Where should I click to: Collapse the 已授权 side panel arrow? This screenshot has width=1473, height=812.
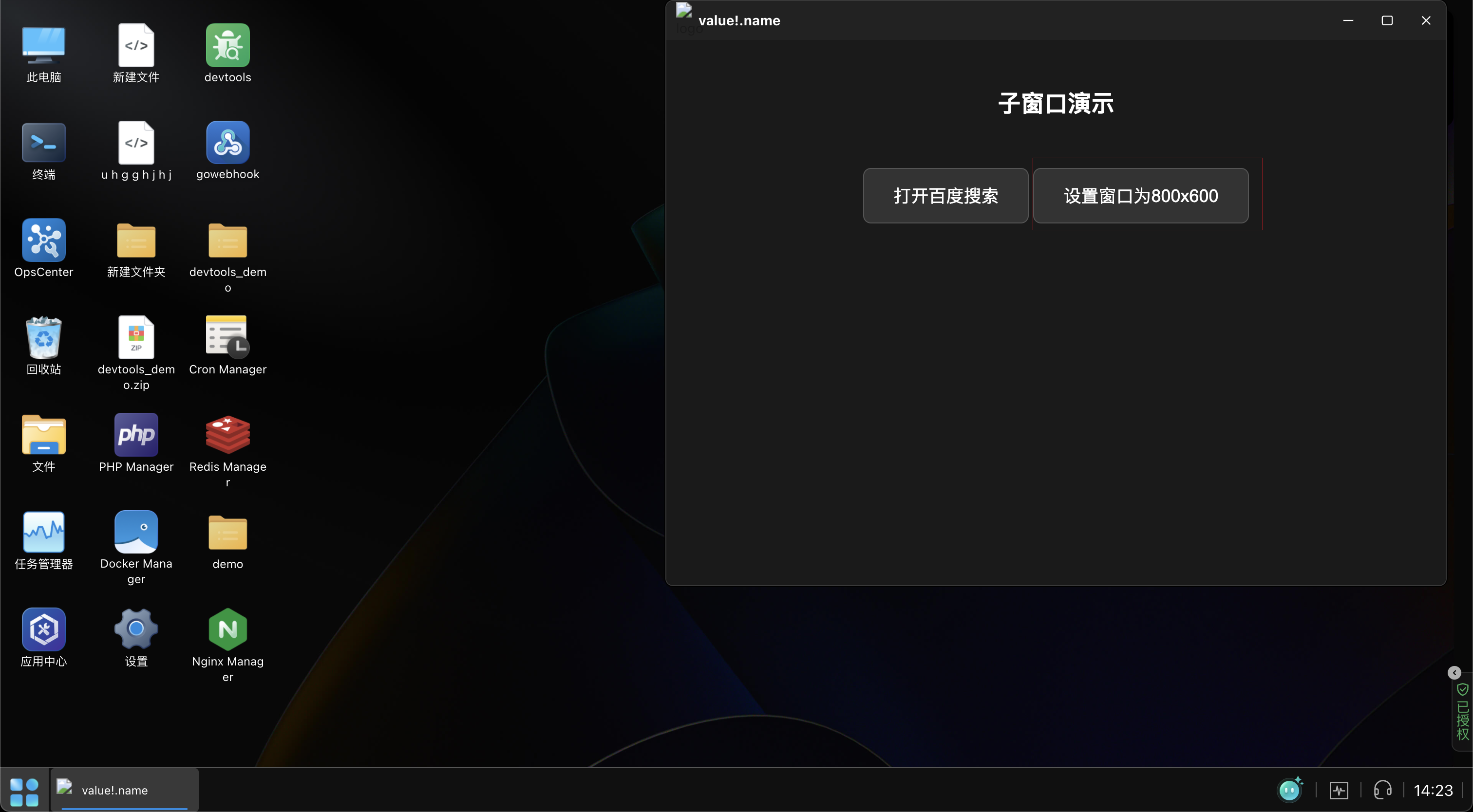point(1454,673)
